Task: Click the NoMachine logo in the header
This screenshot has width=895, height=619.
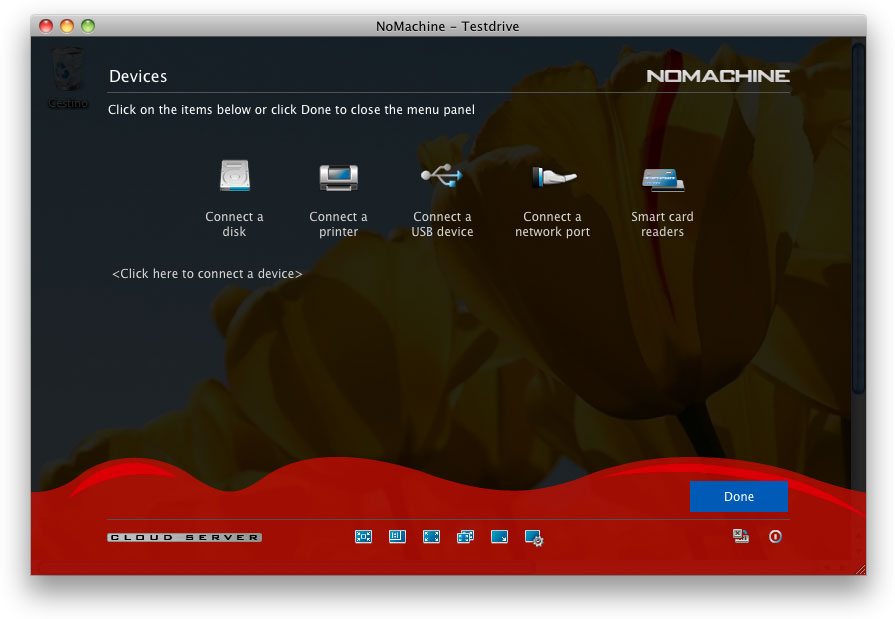Action: (x=717, y=76)
